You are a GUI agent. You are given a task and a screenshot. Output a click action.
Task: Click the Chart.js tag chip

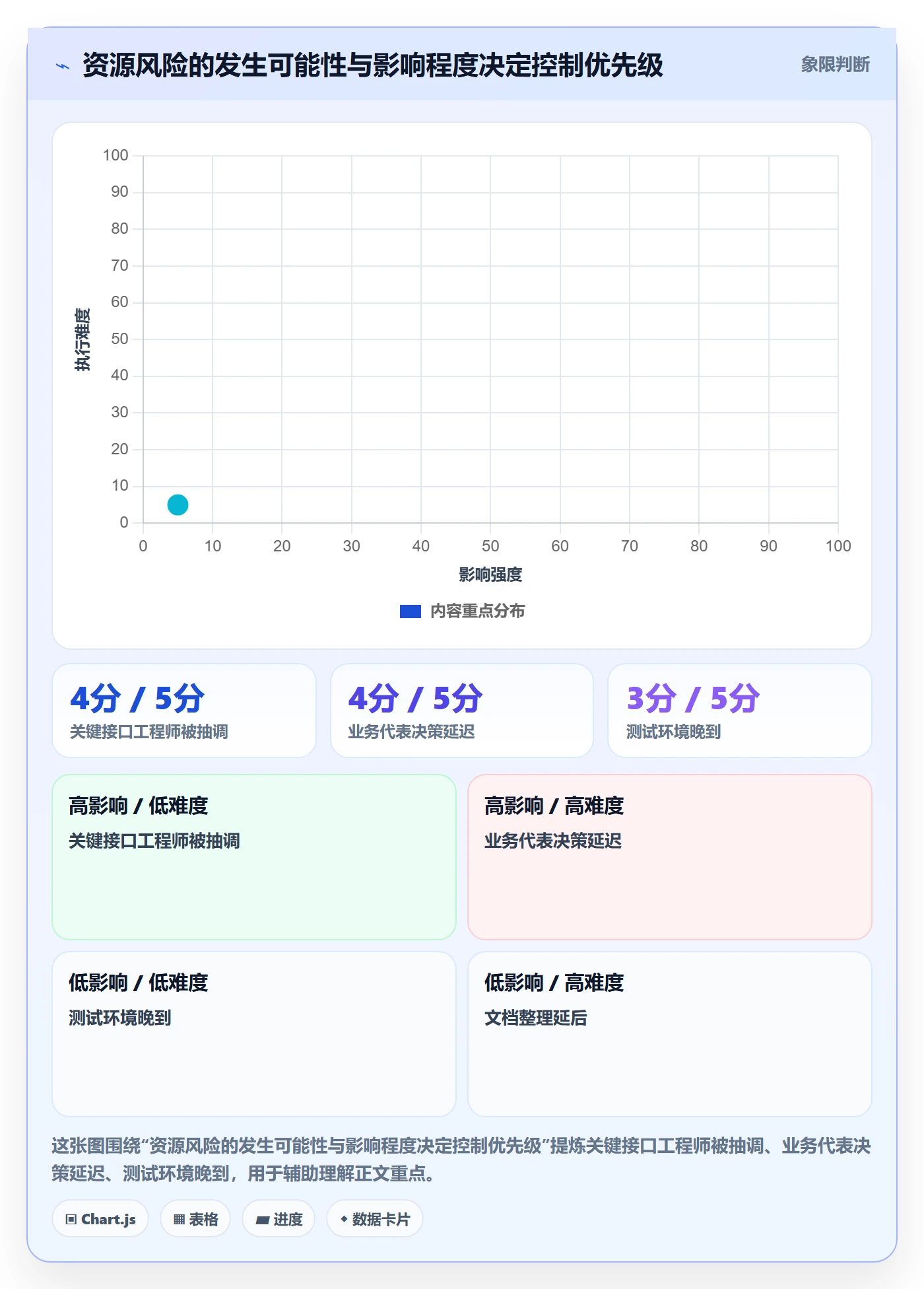[x=100, y=1219]
